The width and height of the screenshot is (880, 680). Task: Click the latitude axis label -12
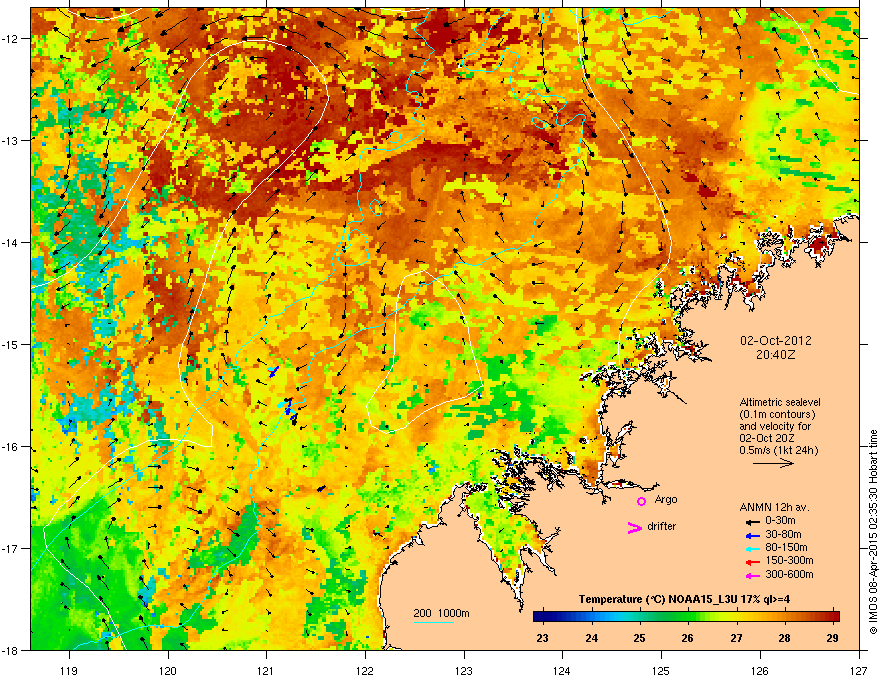coord(10,39)
